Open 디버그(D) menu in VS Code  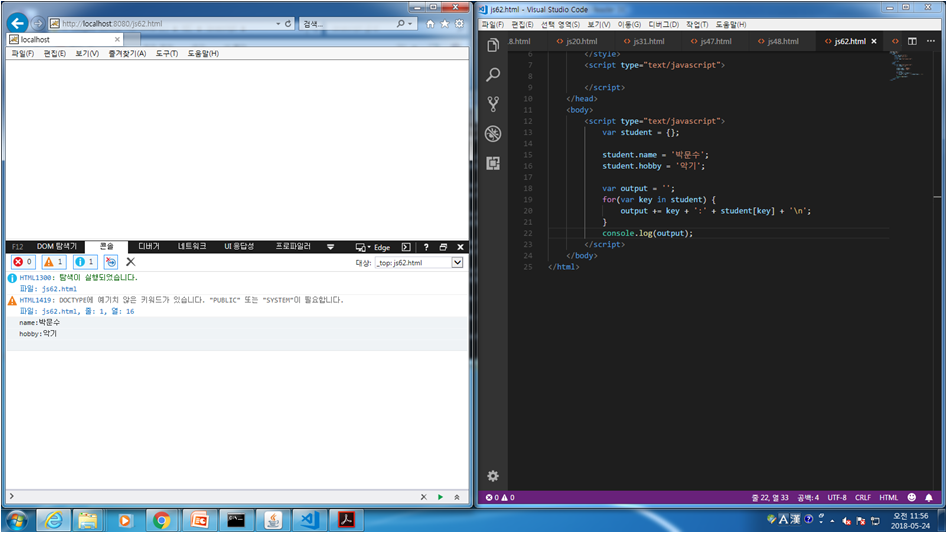click(x=663, y=24)
